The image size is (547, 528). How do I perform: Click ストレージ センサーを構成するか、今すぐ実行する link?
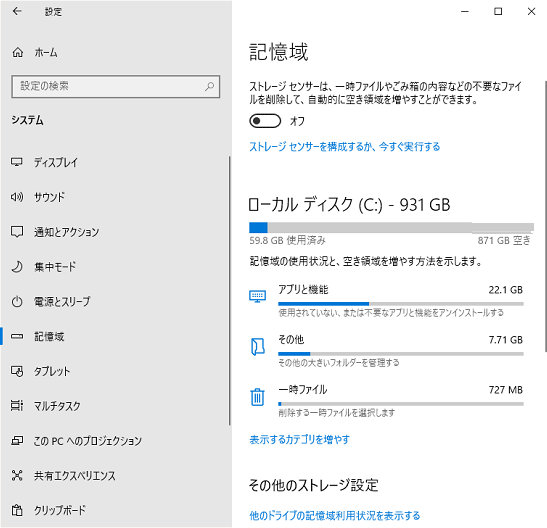pos(345,146)
